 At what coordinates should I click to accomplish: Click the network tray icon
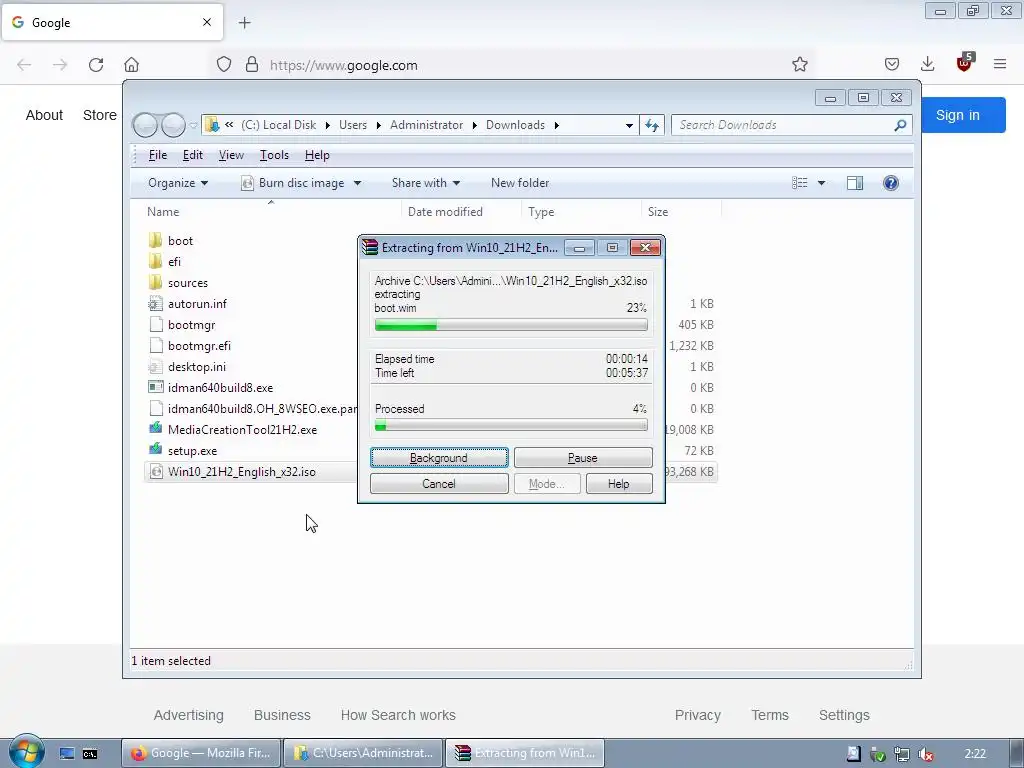pyautogui.click(x=902, y=754)
